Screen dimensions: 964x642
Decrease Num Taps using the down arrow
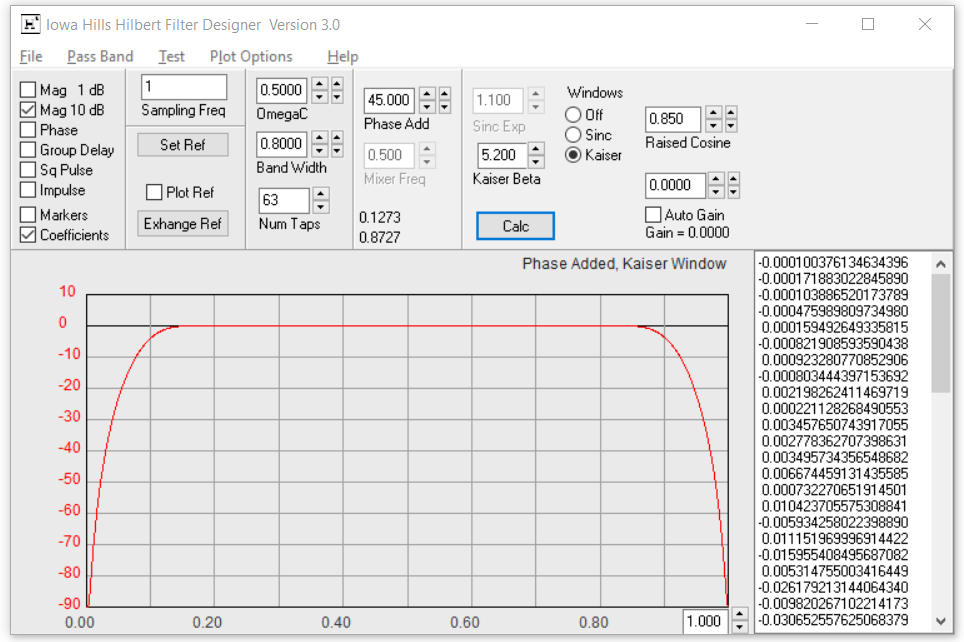pos(320,205)
